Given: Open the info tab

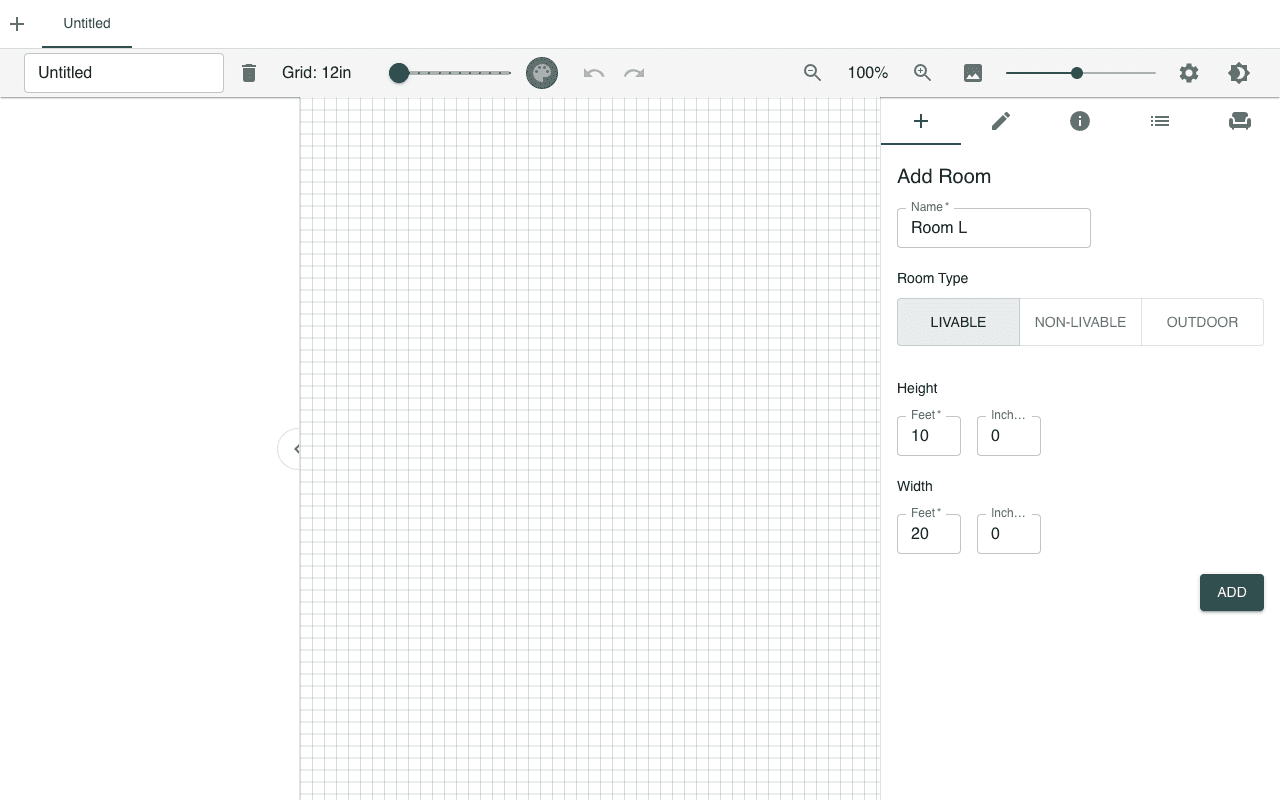Looking at the screenshot, I should [1080, 121].
